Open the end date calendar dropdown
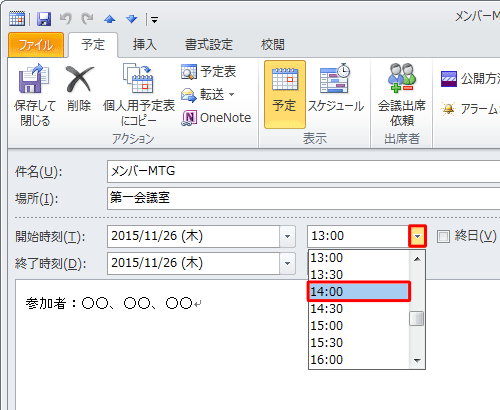 (287, 263)
